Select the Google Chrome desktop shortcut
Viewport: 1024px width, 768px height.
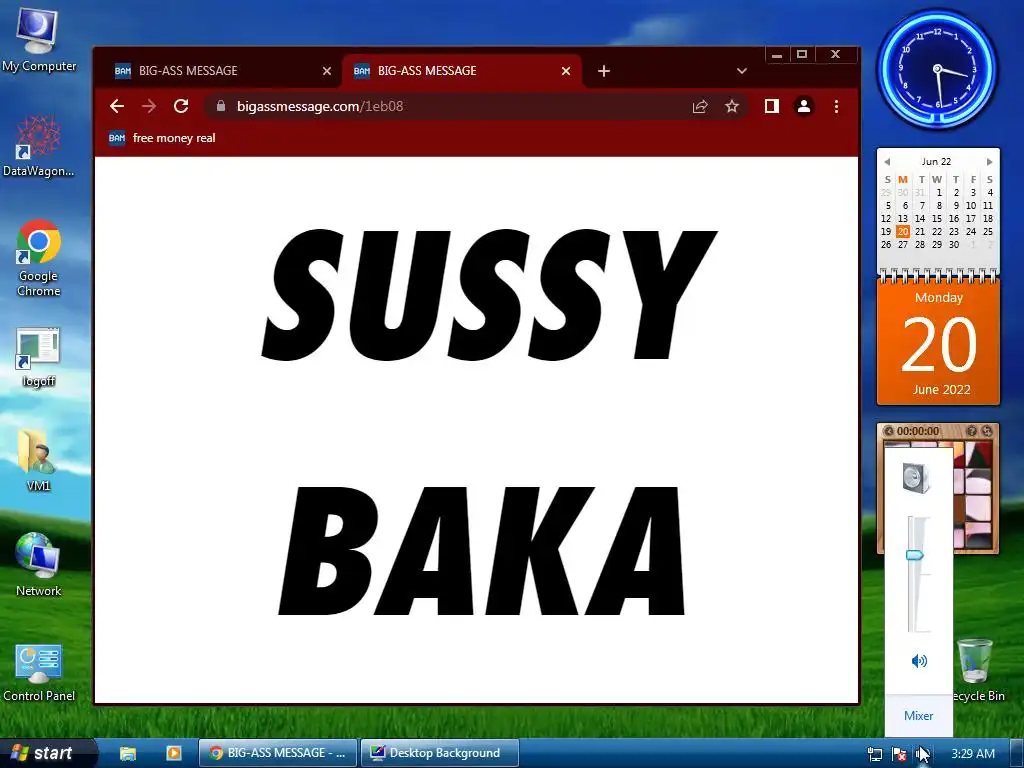[39, 258]
